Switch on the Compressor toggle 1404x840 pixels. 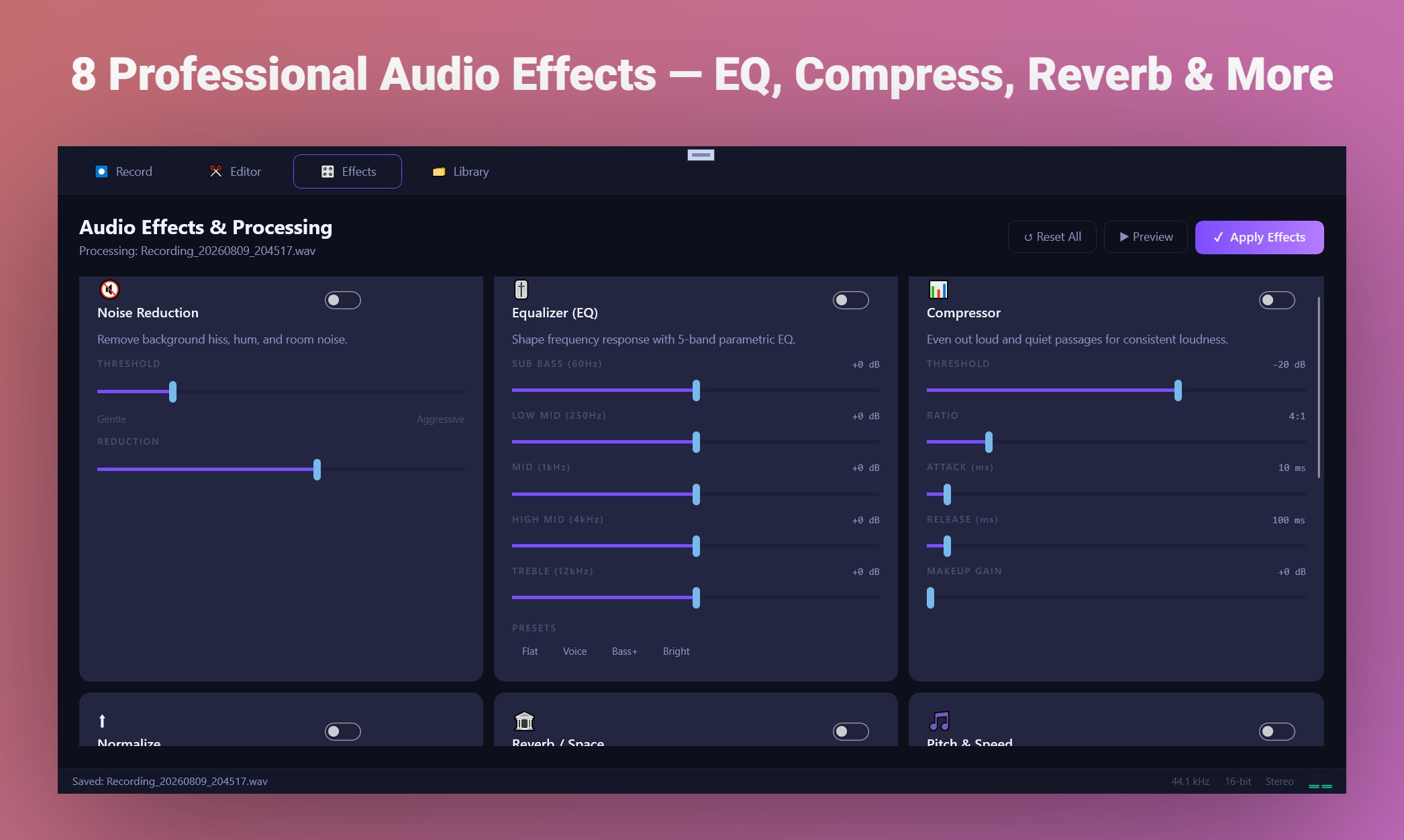[1277, 300]
